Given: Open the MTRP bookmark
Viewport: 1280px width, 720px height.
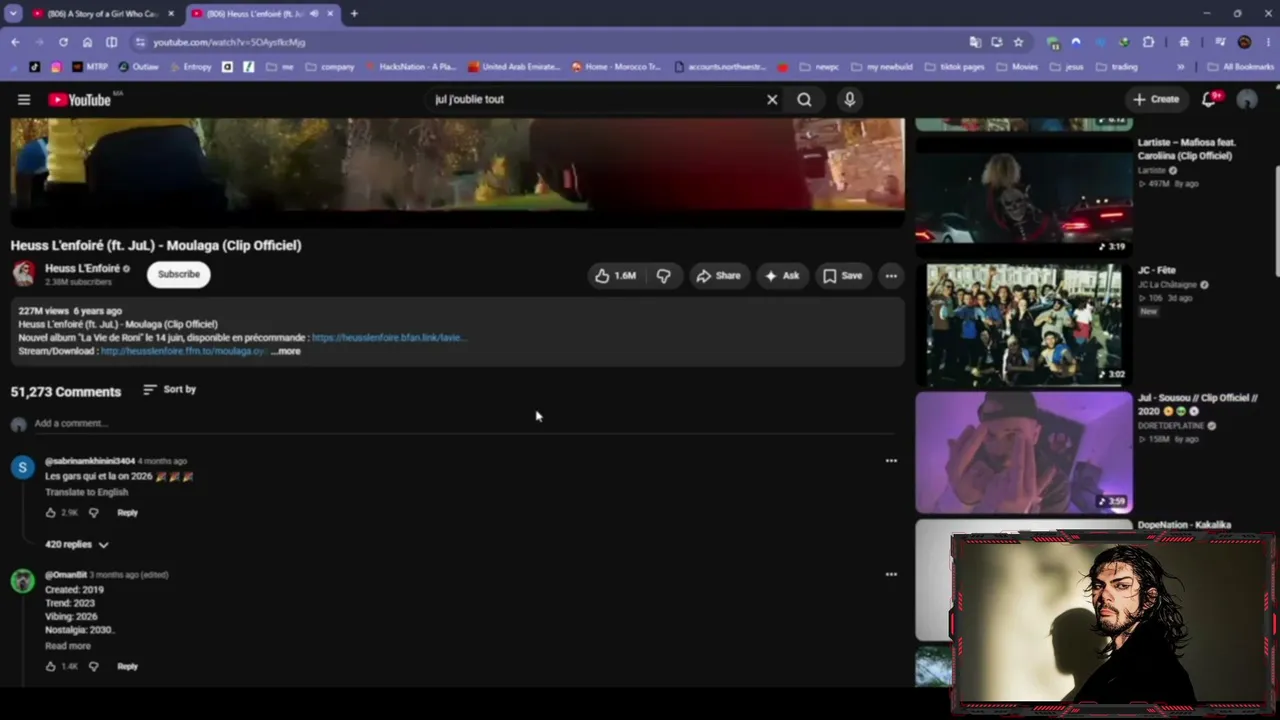Looking at the screenshot, I should coord(89,67).
